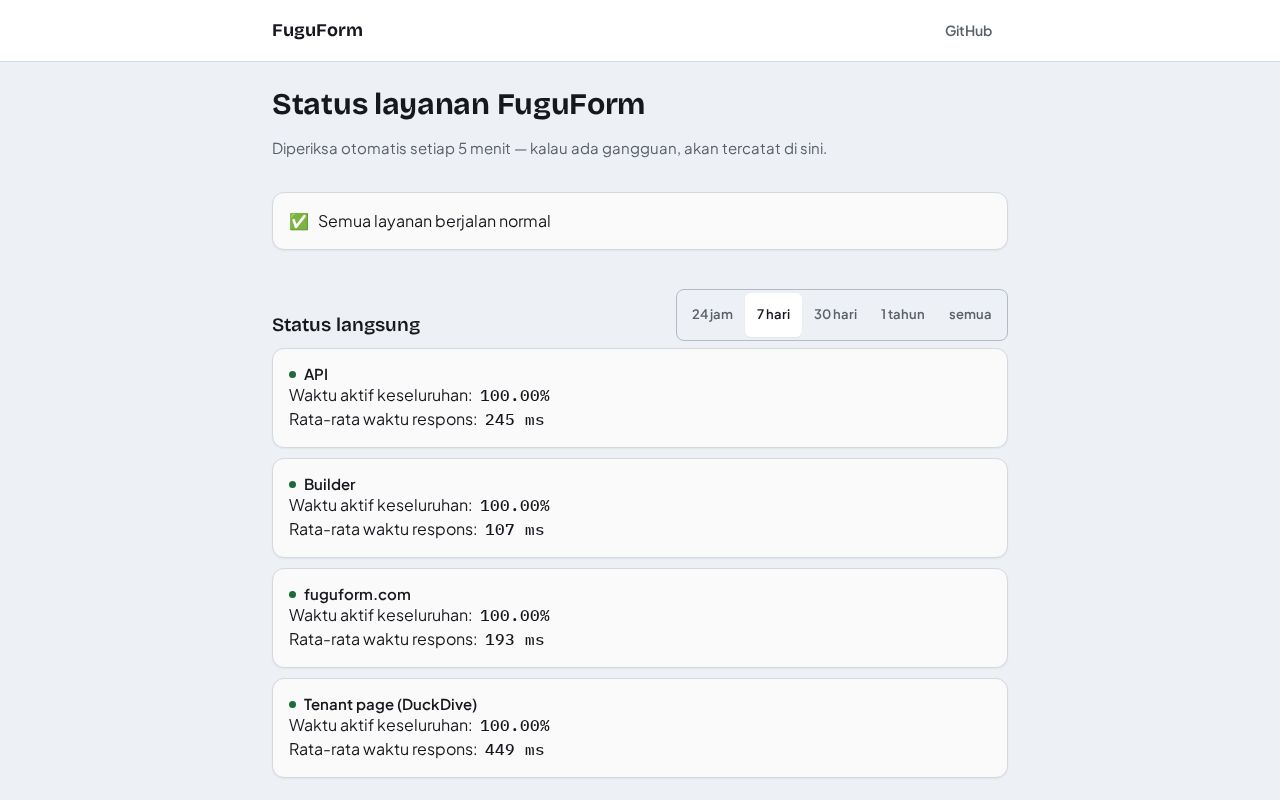Show the semua time range

click(x=970, y=314)
